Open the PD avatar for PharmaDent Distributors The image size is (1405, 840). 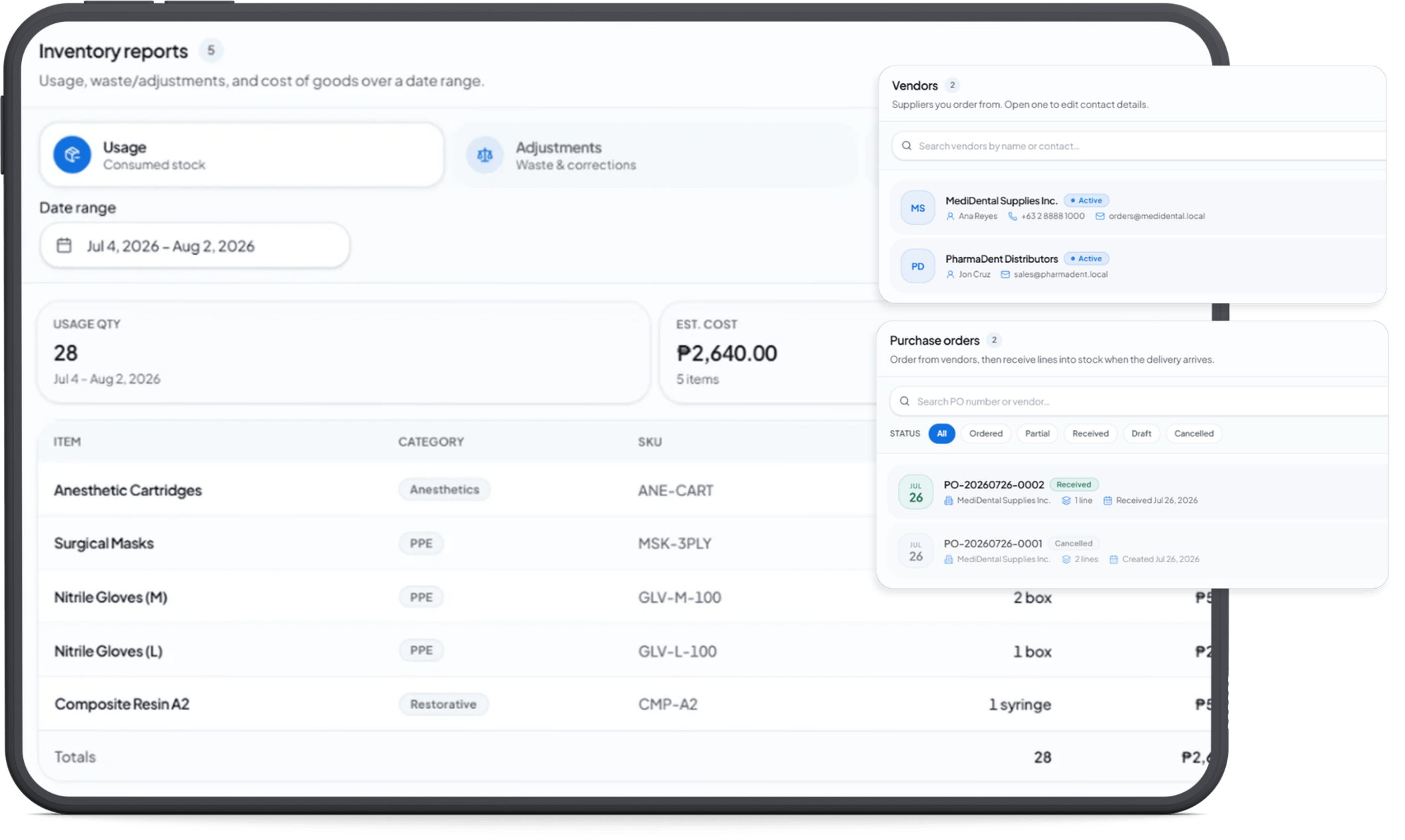point(917,266)
